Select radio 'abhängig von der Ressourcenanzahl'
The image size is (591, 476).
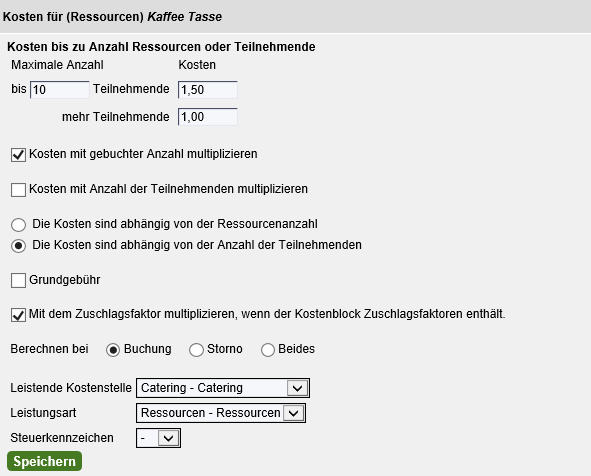18,225
